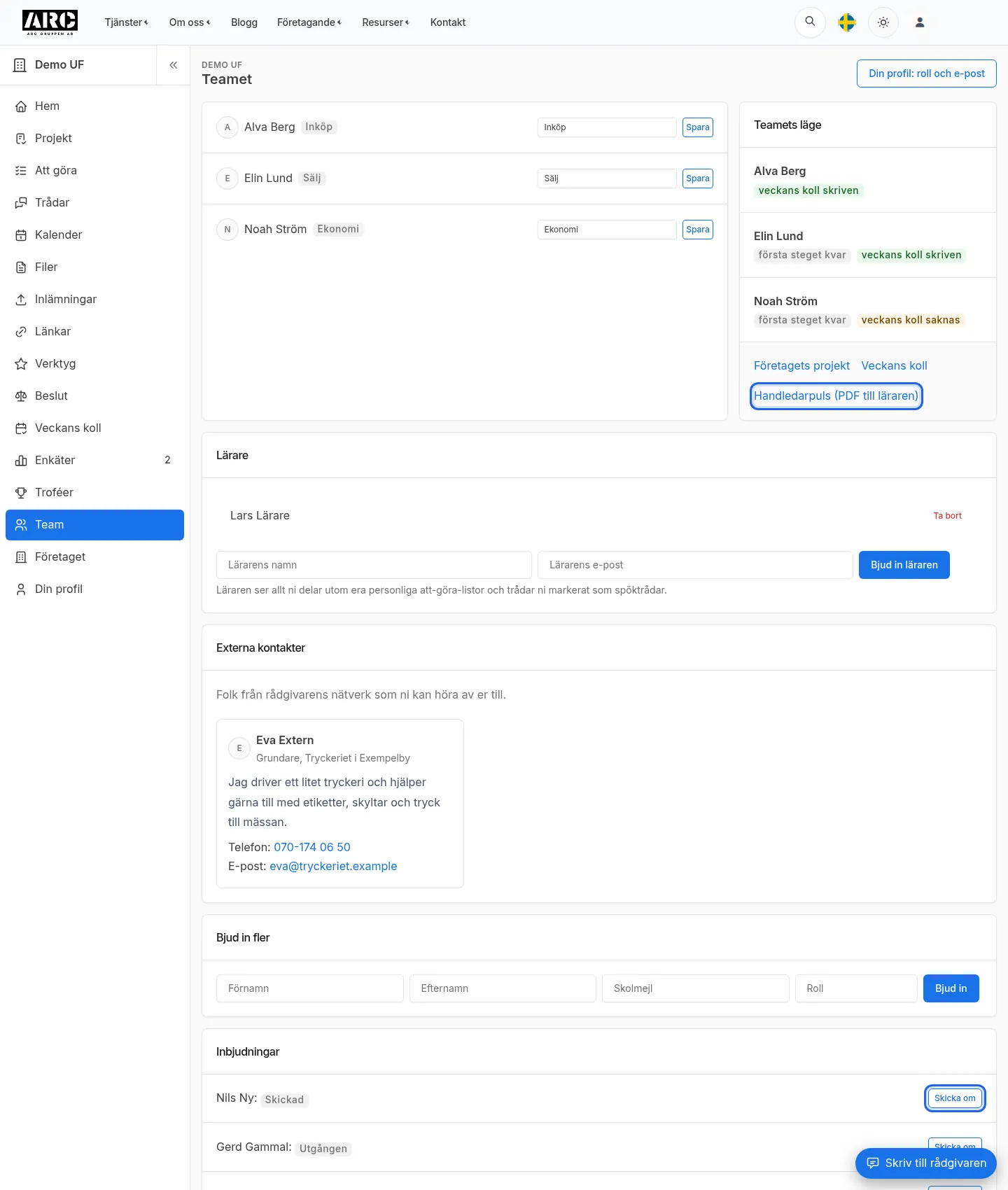This screenshot has width=1008, height=1190.
Task: Go to Hem via the house icon
Action: tap(21, 106)
